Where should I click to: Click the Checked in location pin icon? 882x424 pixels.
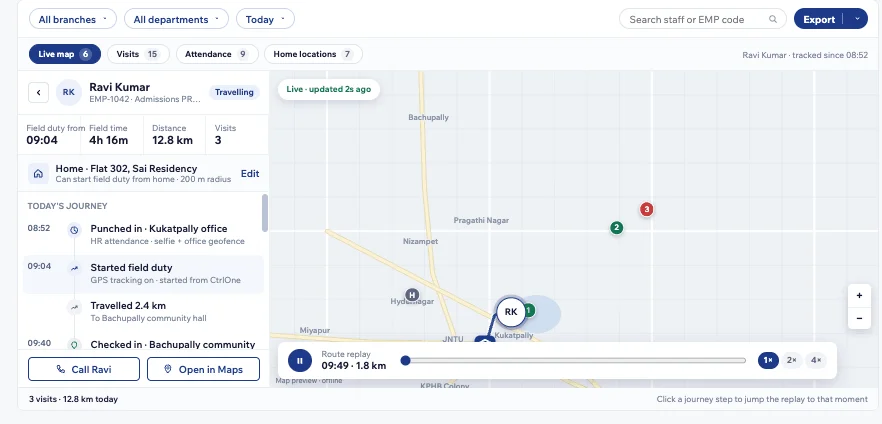click(74, 344)
